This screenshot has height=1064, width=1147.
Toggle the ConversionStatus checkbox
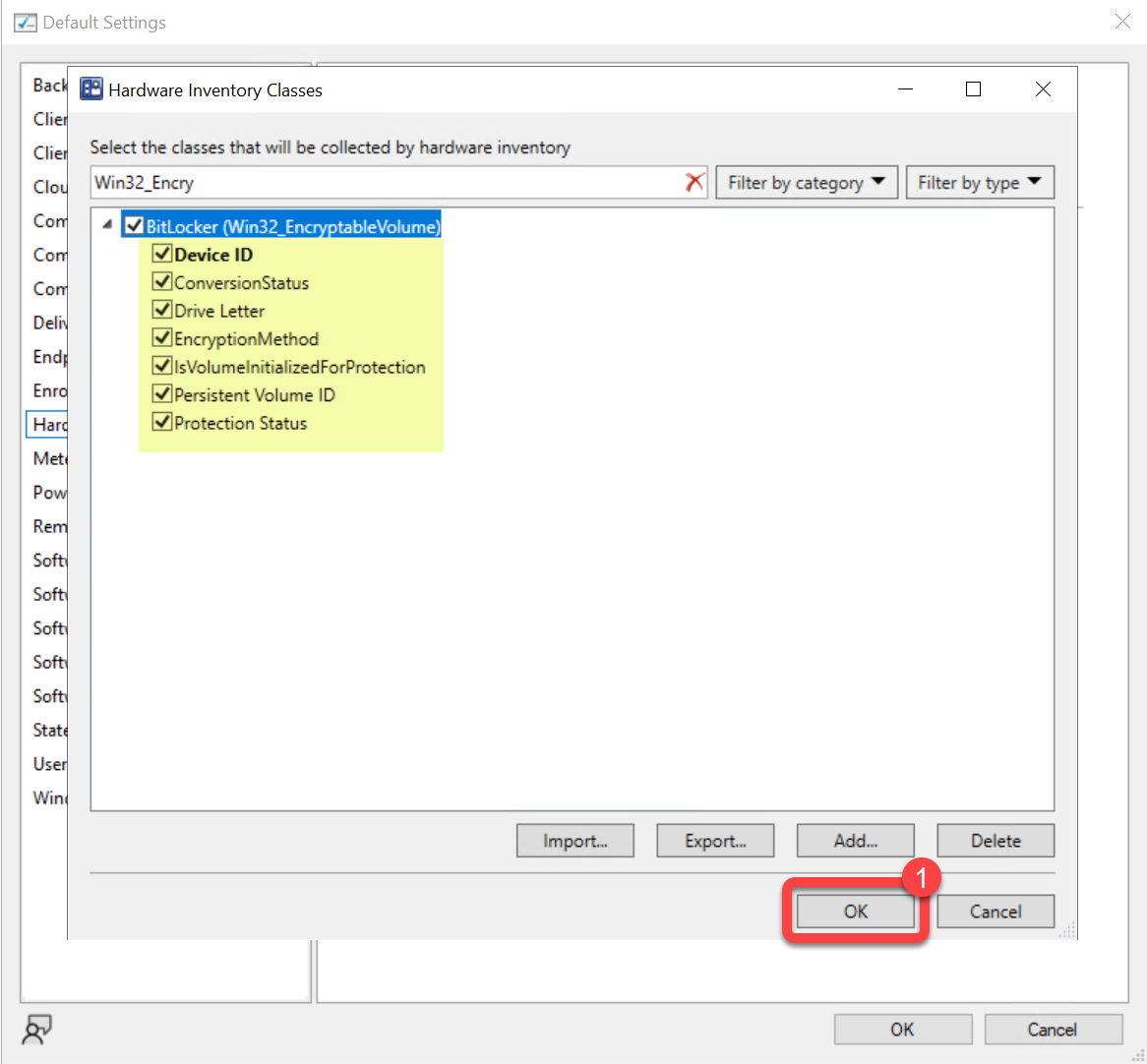[161, 281]
